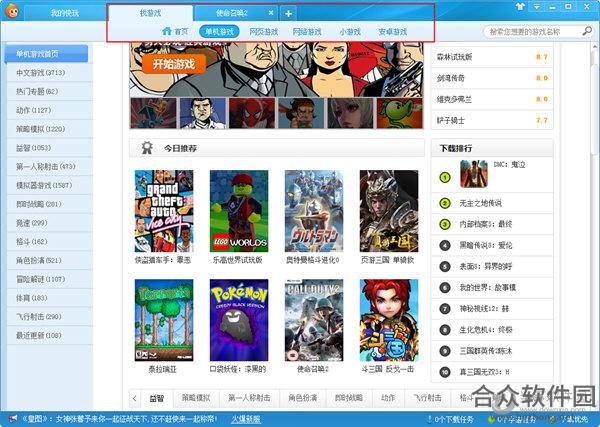
Task: Switch to the bottom 益智 tab
Action: 157,398
